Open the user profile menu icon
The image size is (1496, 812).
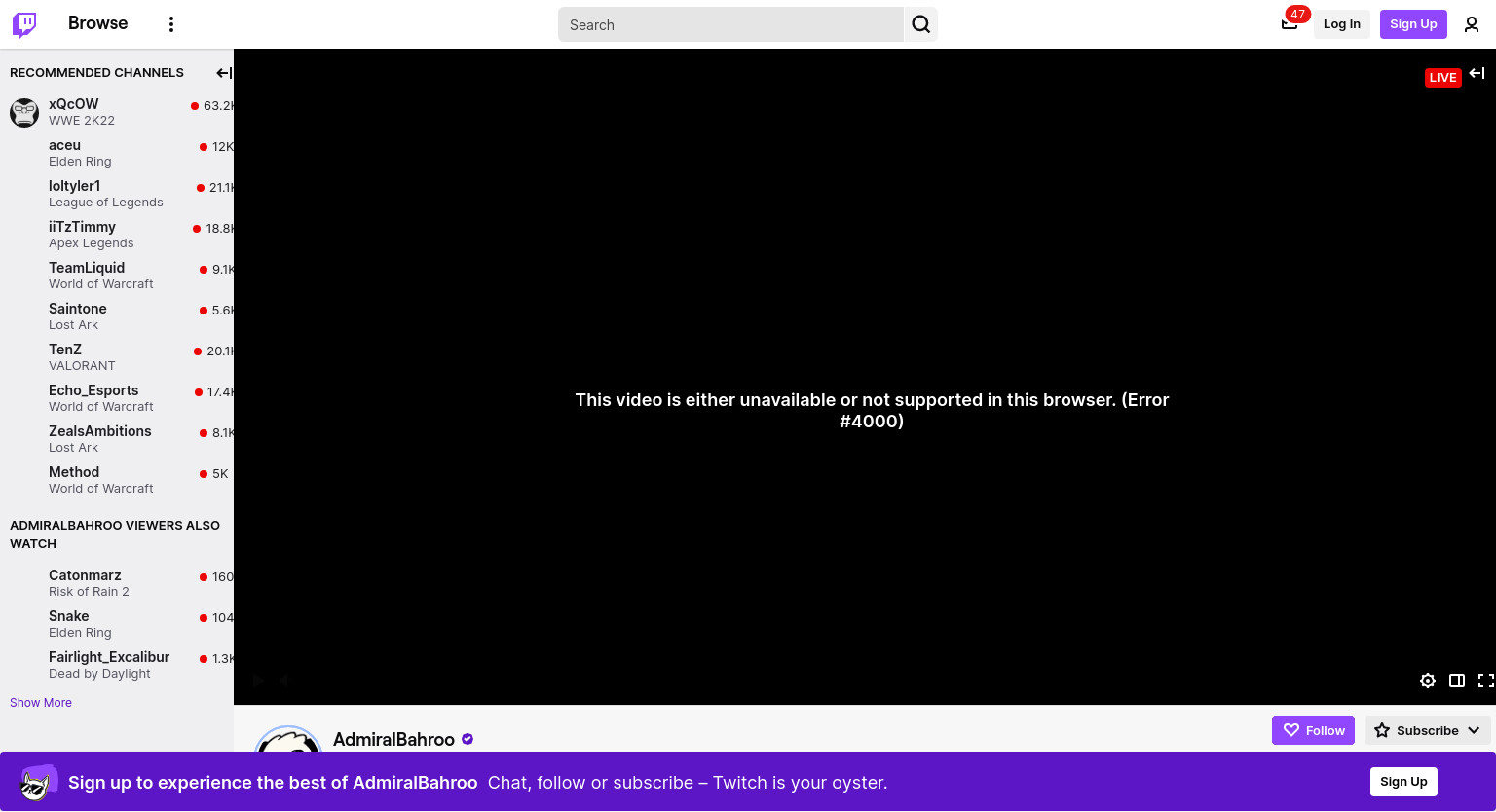coord(1472,24)
